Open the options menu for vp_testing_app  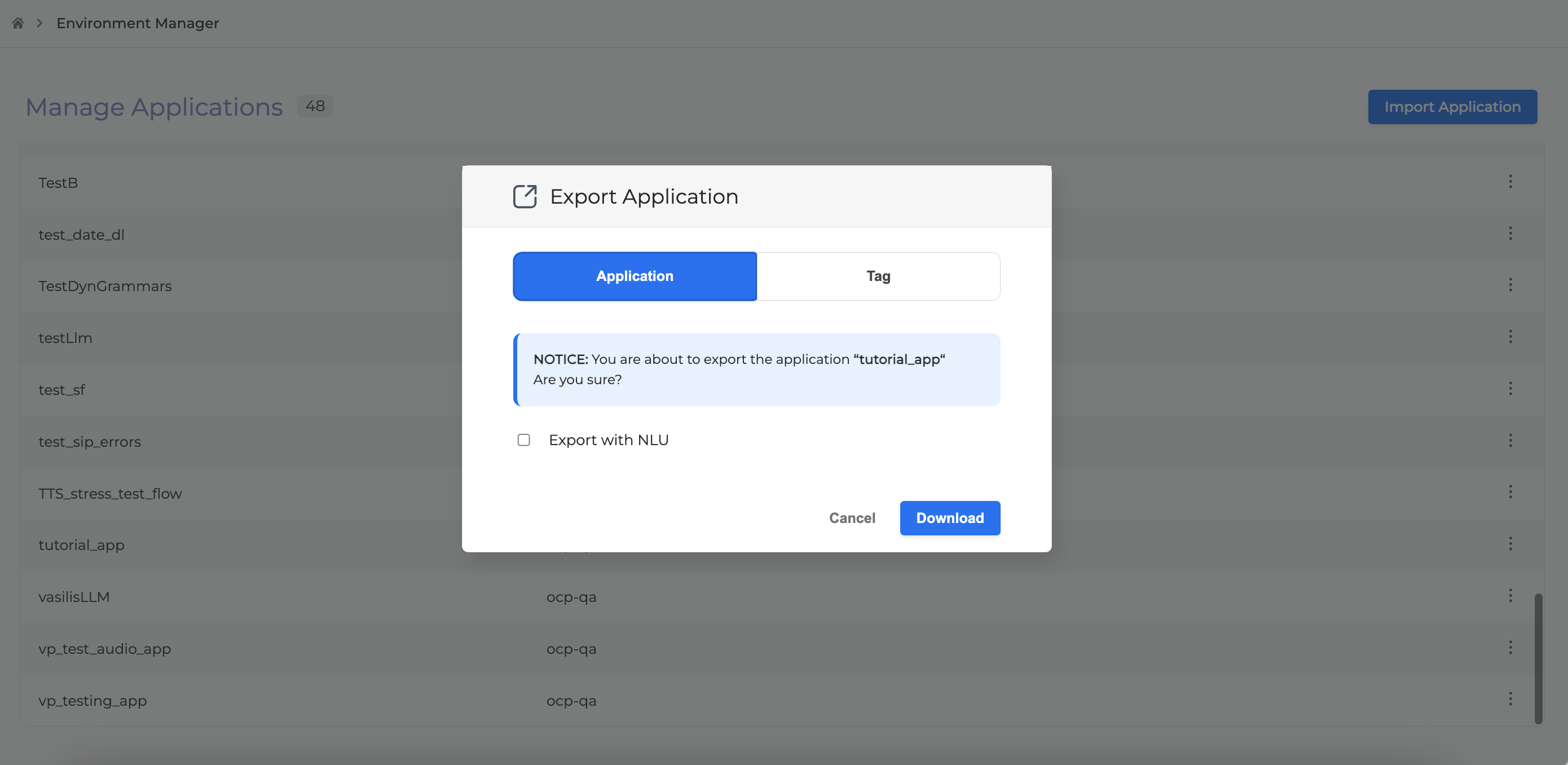pyautogui.click(x=1510, y=699)
